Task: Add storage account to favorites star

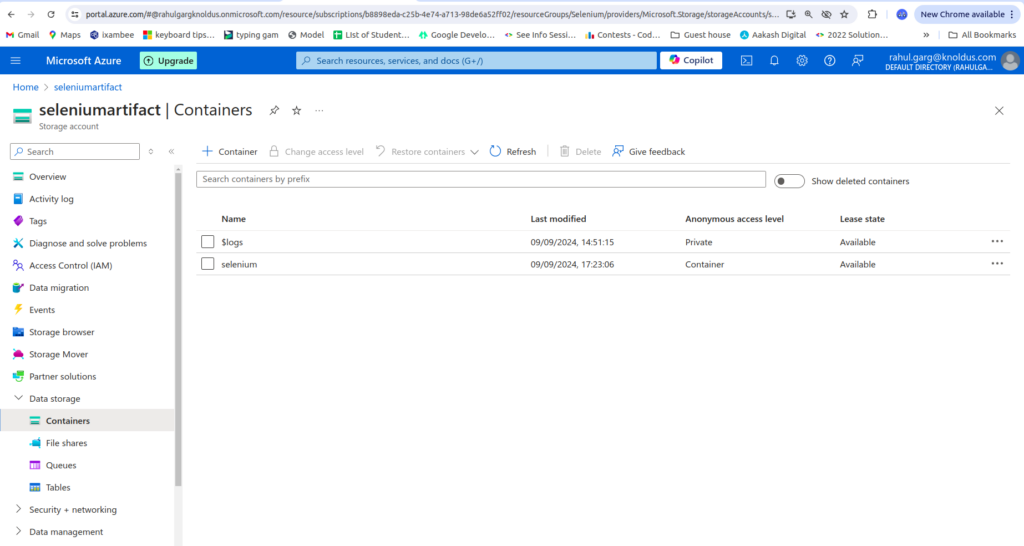Action: point(297,110)
